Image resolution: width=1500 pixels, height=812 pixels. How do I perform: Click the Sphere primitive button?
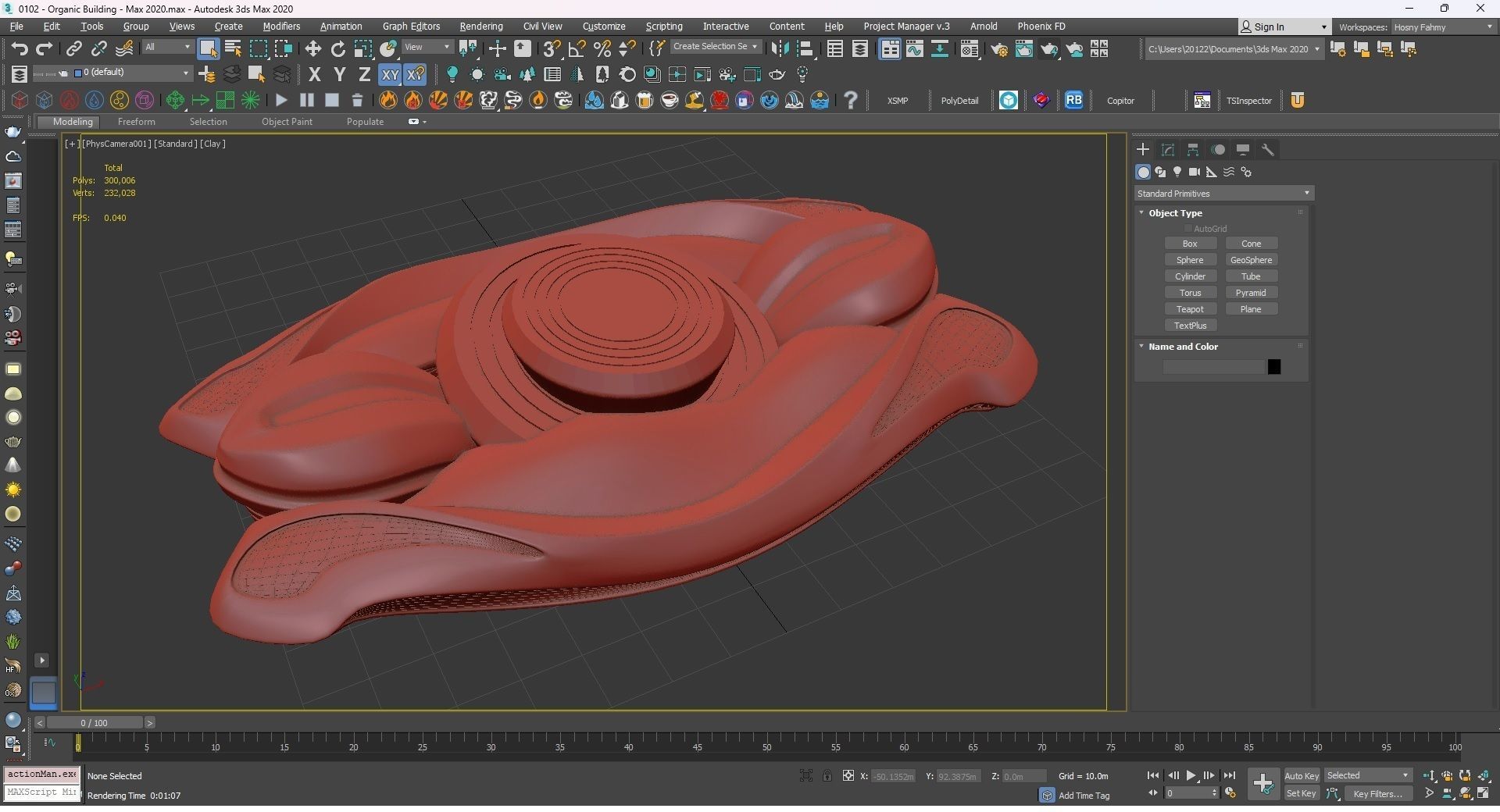coord(1190,260)
